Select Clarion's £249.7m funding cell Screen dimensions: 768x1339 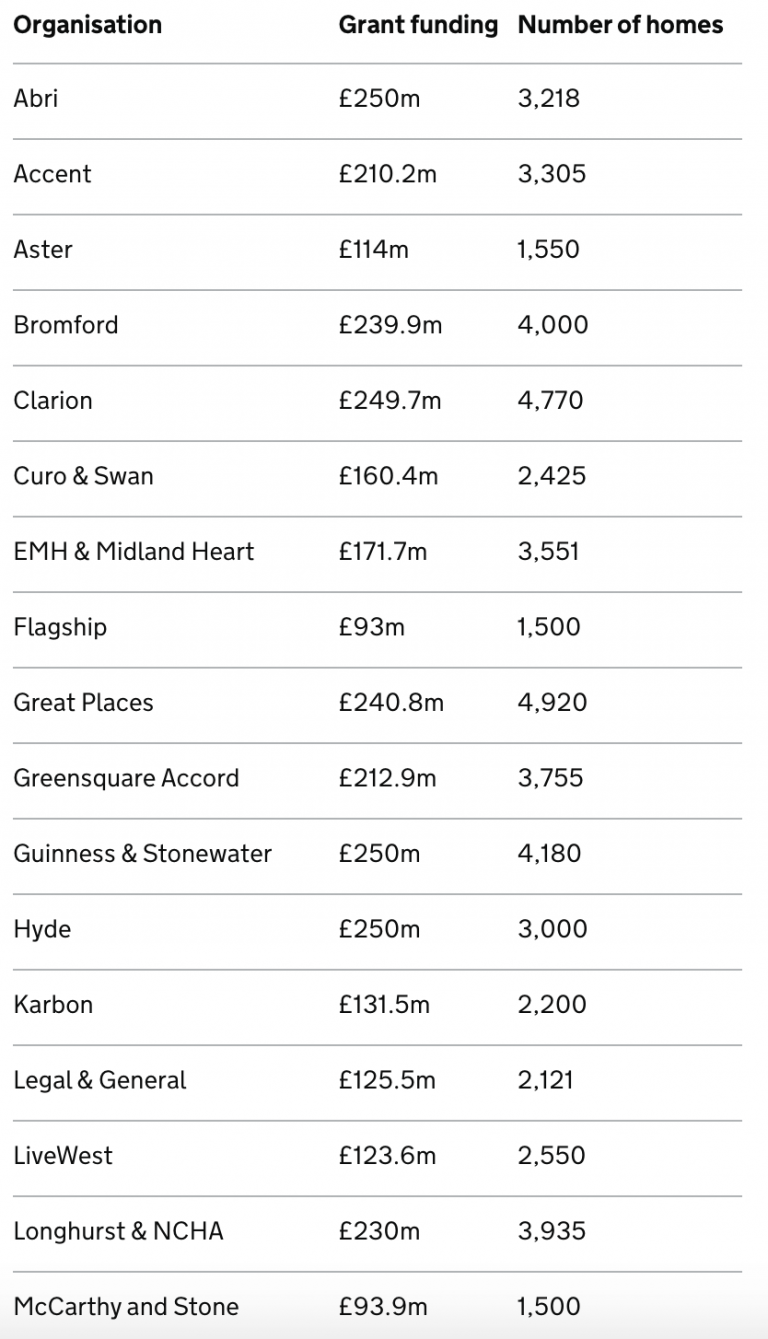389,400
